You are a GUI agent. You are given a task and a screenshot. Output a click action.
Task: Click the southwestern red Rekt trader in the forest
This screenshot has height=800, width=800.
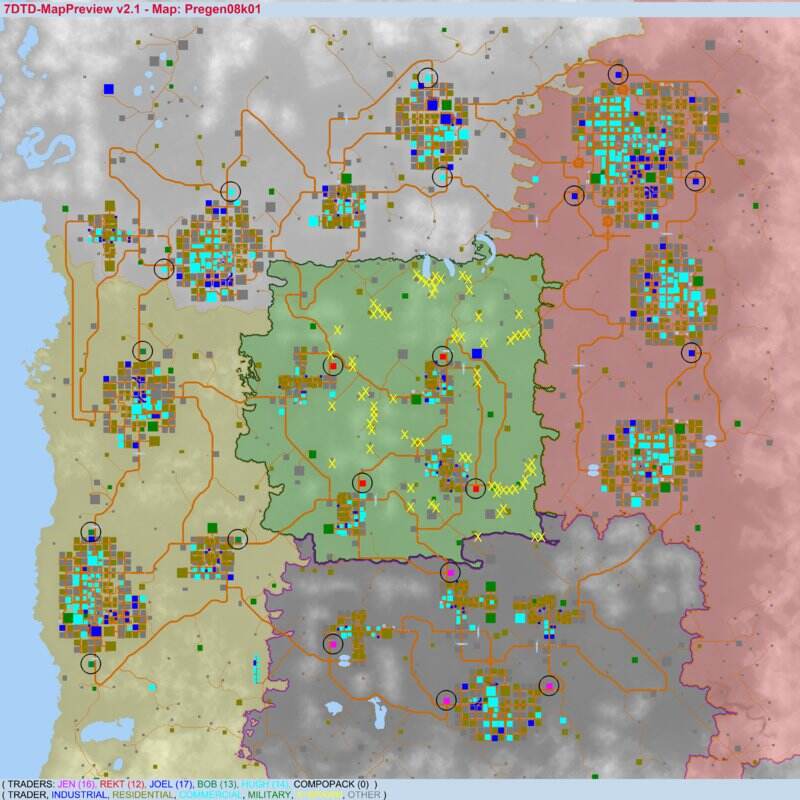pyautogui.click(x=362, y=483)
